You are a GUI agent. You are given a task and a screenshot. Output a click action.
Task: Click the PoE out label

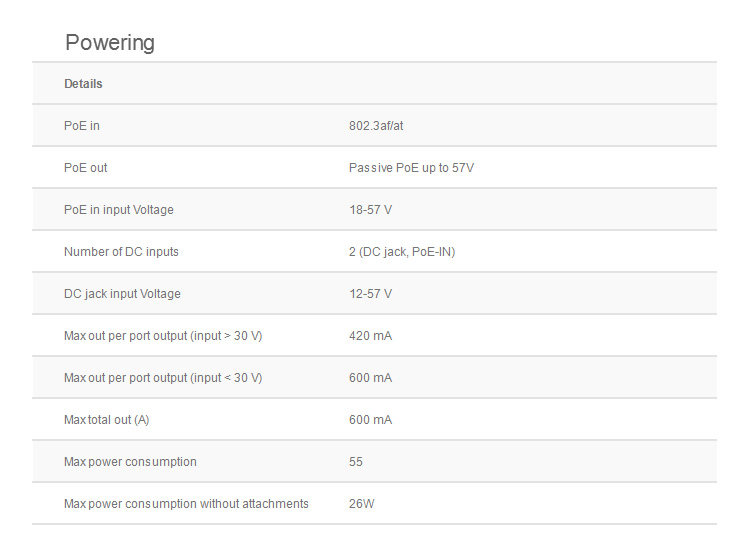(x=86, y=168)
